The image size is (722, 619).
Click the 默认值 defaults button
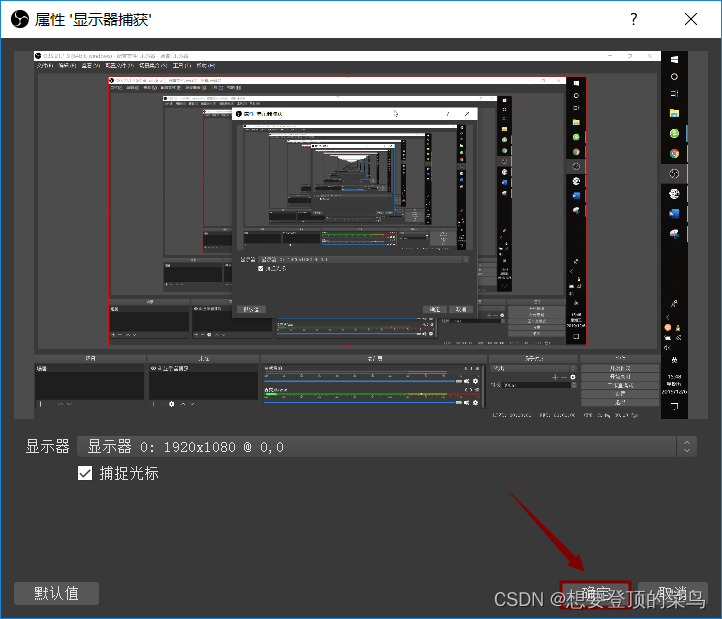point(56,593)
